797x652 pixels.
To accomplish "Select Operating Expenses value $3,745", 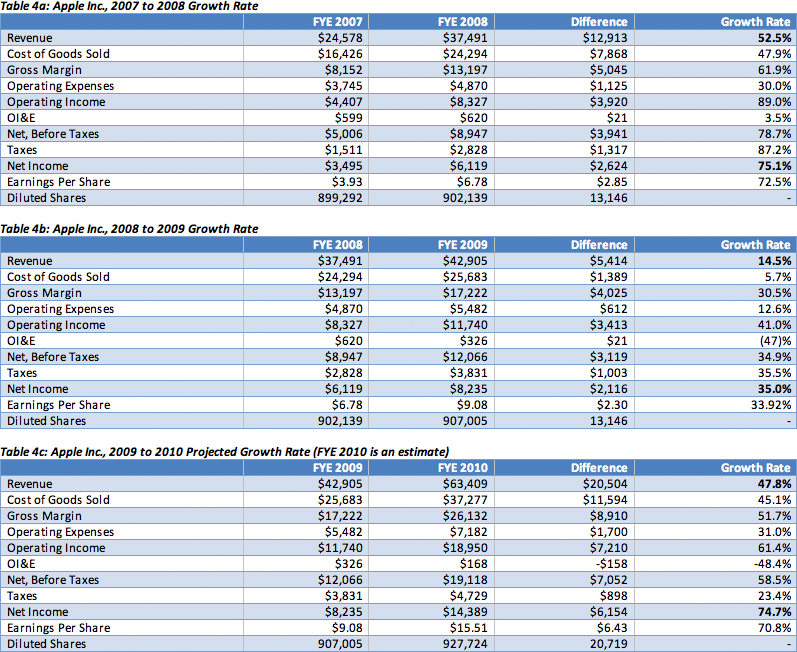I will tap(344, 86).
